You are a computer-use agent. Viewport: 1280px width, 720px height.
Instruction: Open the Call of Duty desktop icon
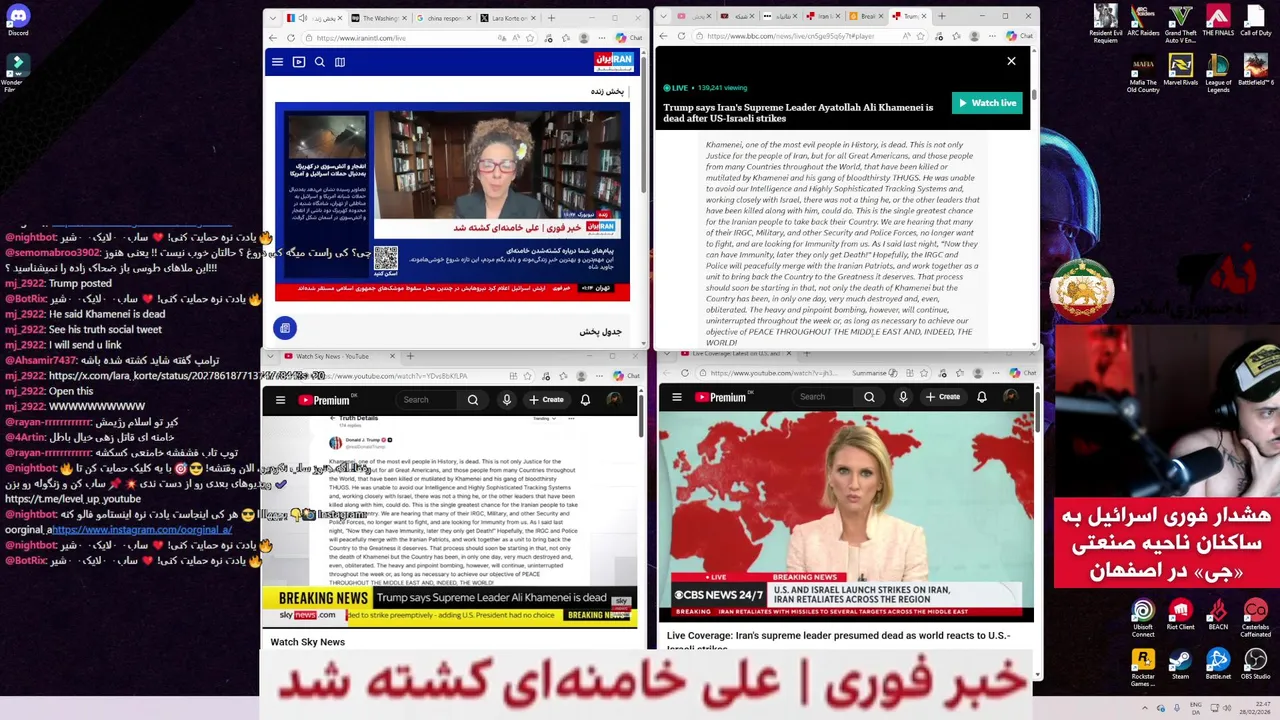[1256, 21]
